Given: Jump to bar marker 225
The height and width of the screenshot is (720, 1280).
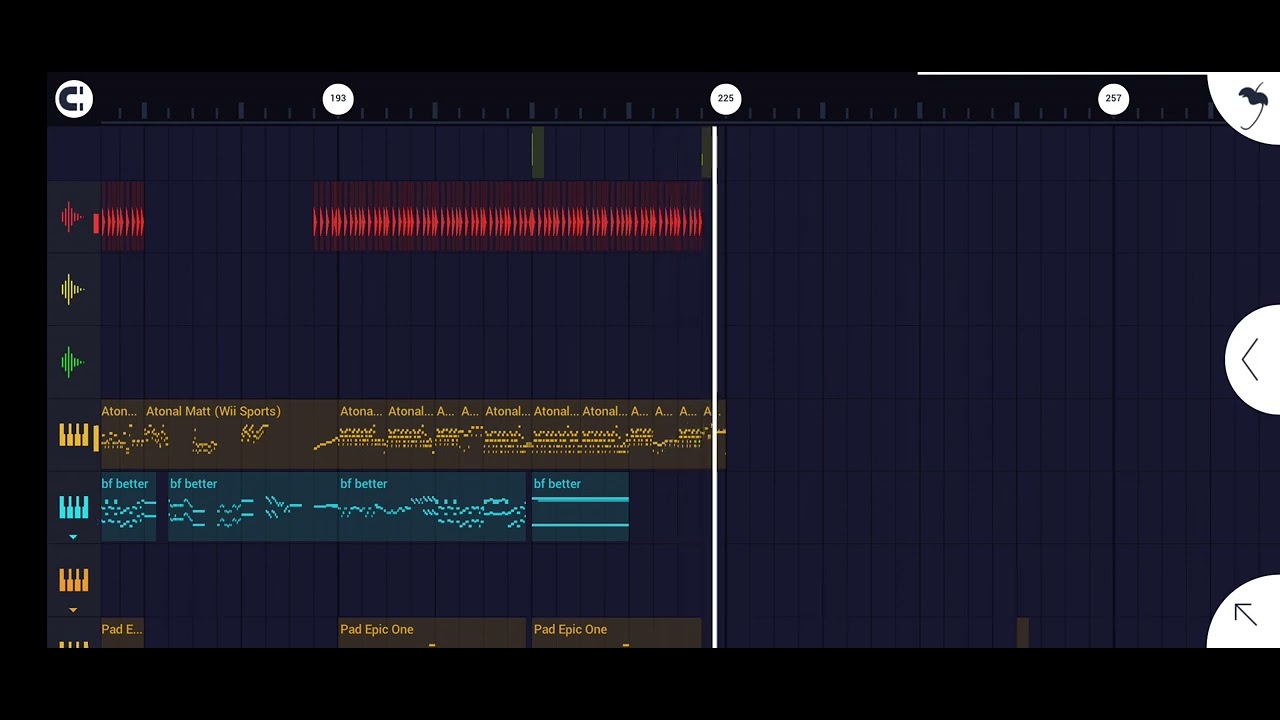Looking at the screenshot, I should [725, 98].
